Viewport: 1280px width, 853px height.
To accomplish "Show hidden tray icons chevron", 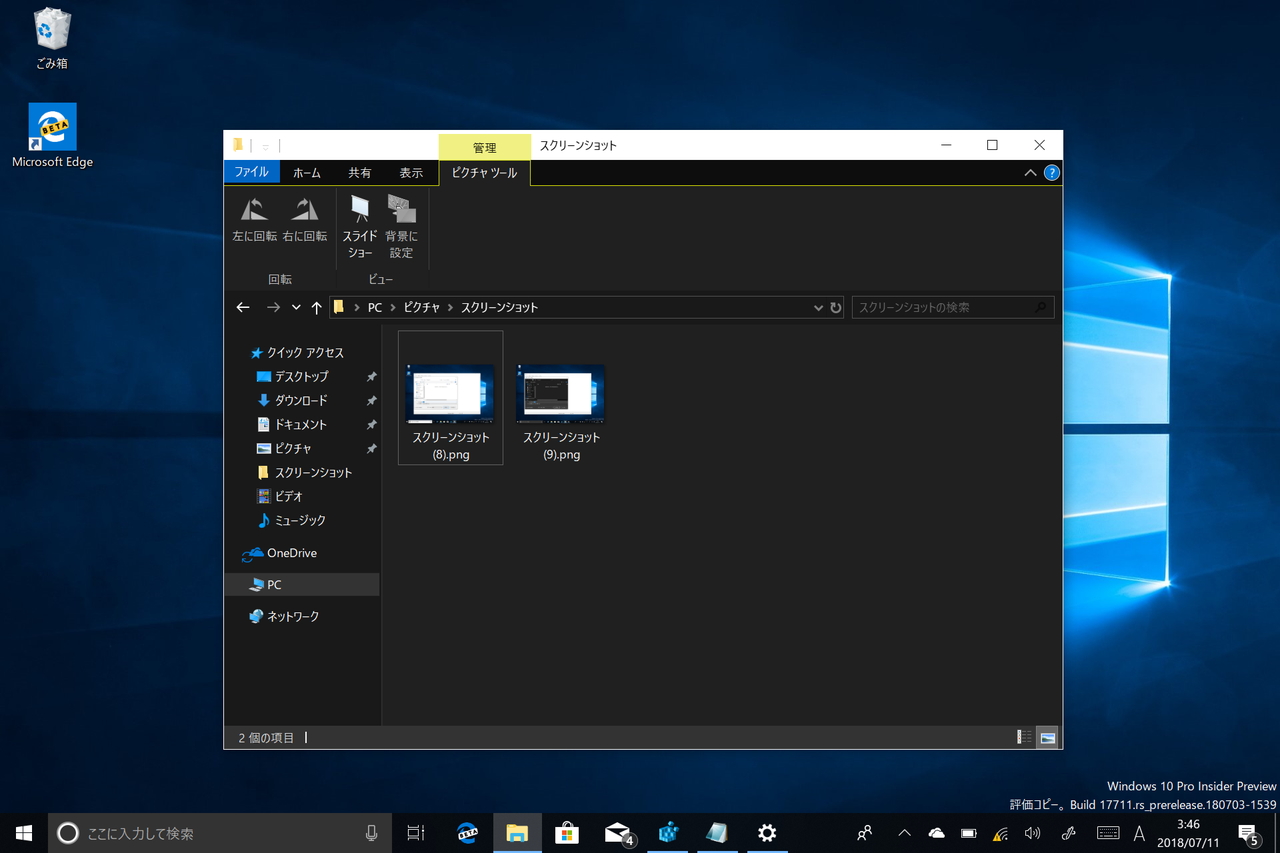I will click(905, 833).
